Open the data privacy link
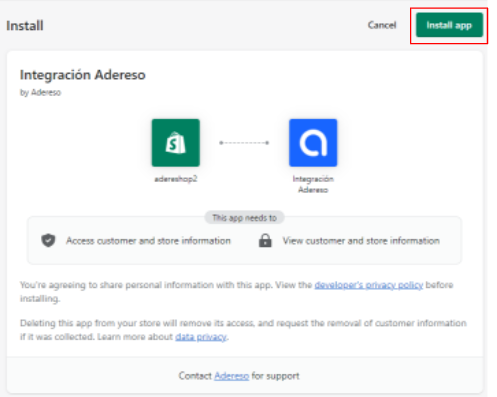Viewport: 497px width, 397px height. point(201,337)
